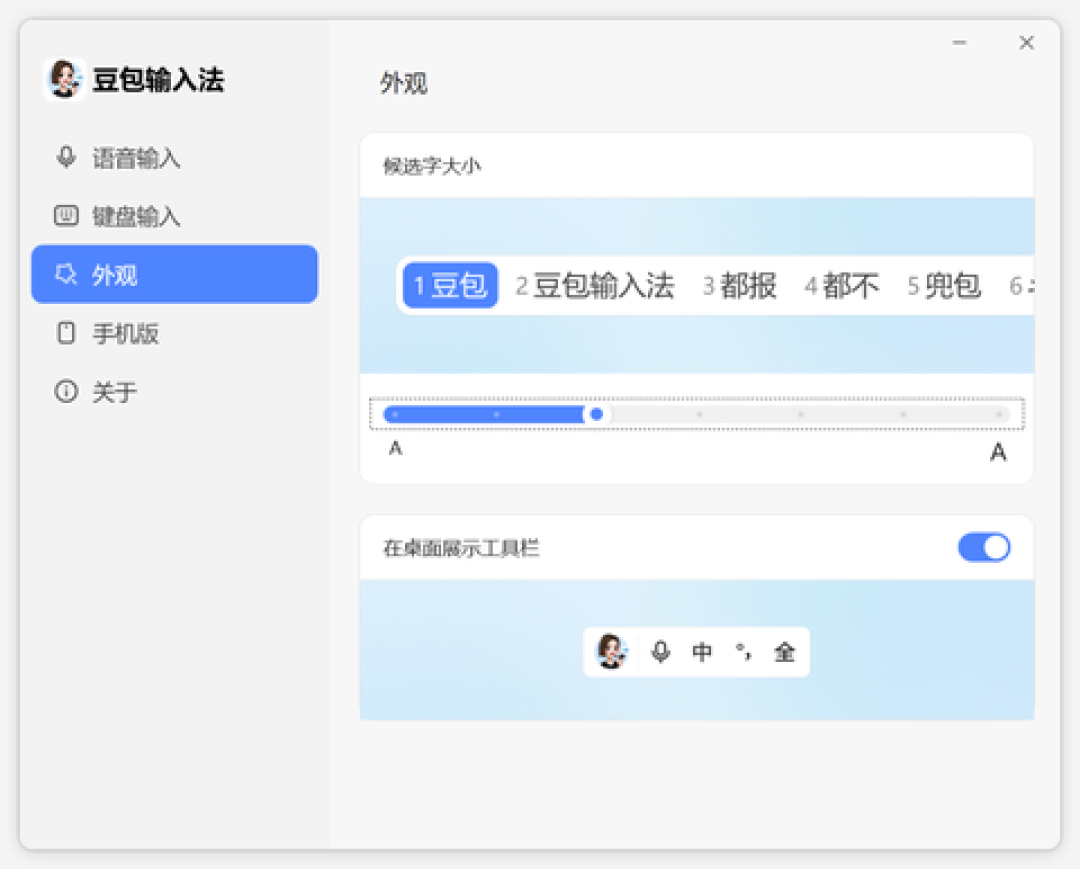The width and height of the screenshot is (1080, 869).
Task: Select the 外观 sidebar item
Action: (174, 274)
